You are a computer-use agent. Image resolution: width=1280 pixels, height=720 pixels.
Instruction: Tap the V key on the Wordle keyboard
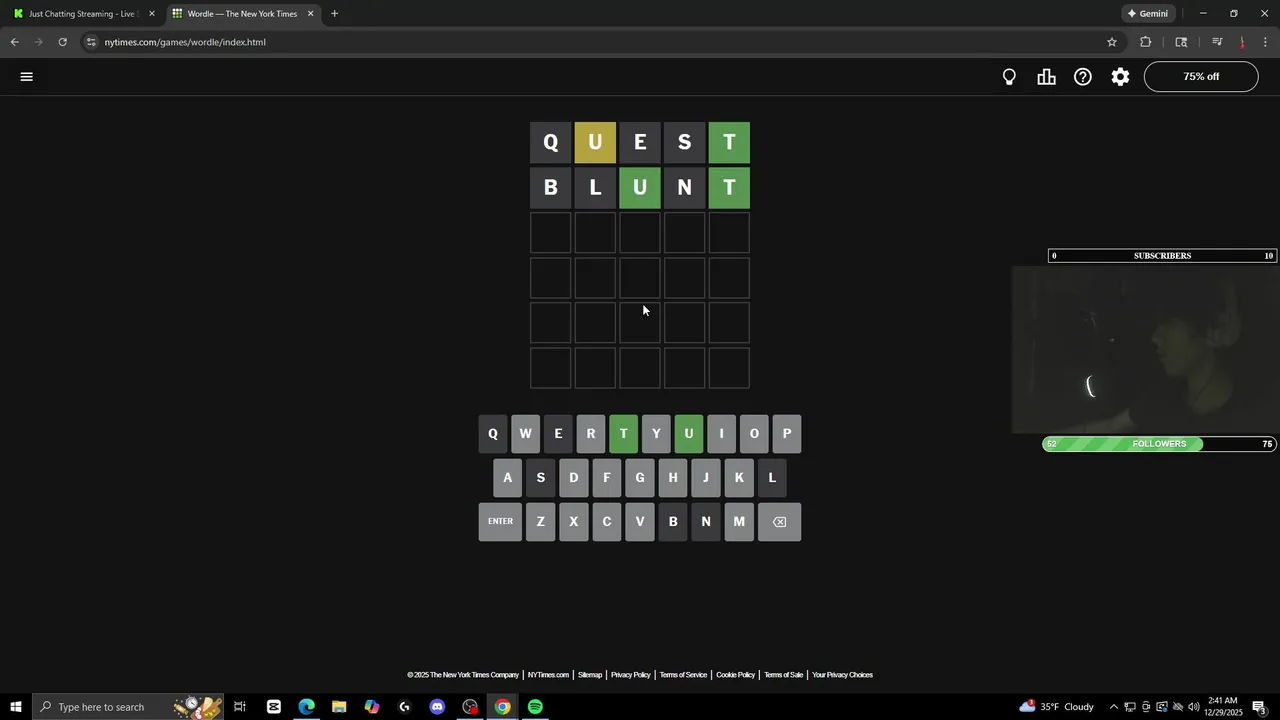point(640,521)
